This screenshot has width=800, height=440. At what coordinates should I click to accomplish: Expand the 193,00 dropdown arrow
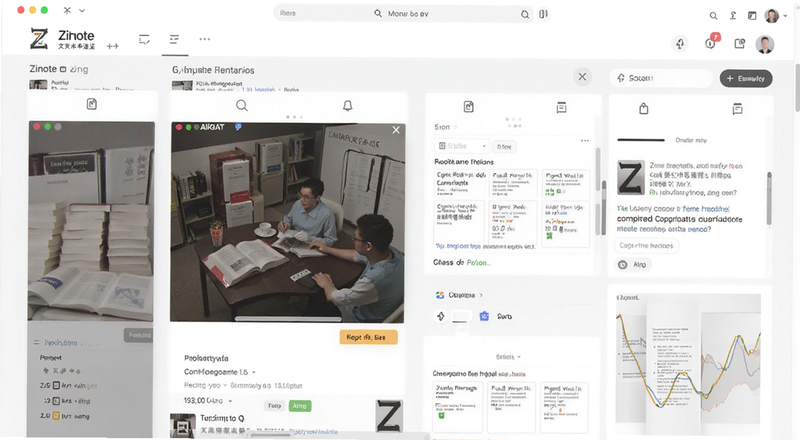pyautogui.click(x=231, y=401)
